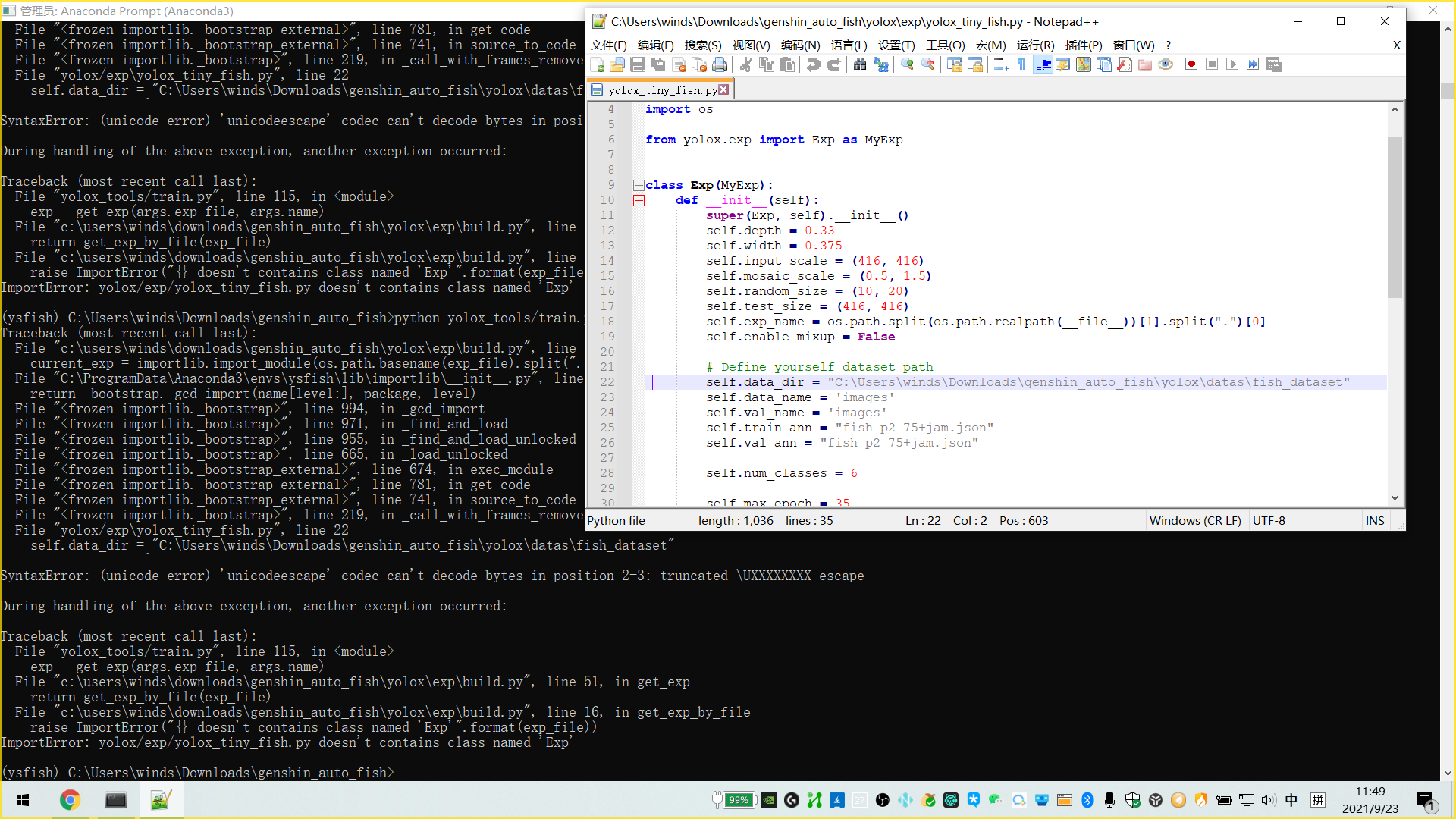Toggle the Monitoring eye icon
The image size is (1456, 819).
[x=1166, y=65]
